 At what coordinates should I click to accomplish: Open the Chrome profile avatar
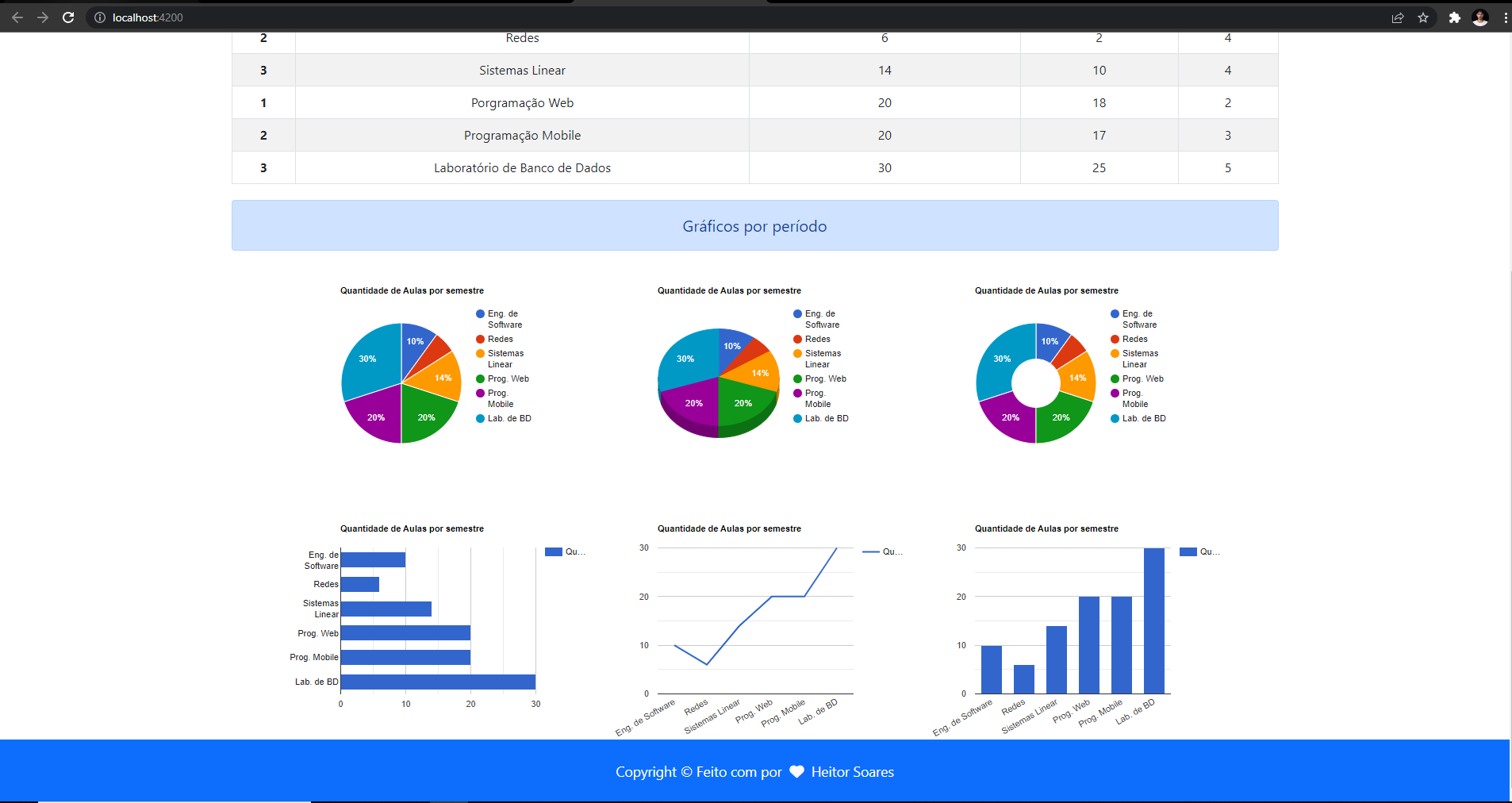coord(1480,17)
